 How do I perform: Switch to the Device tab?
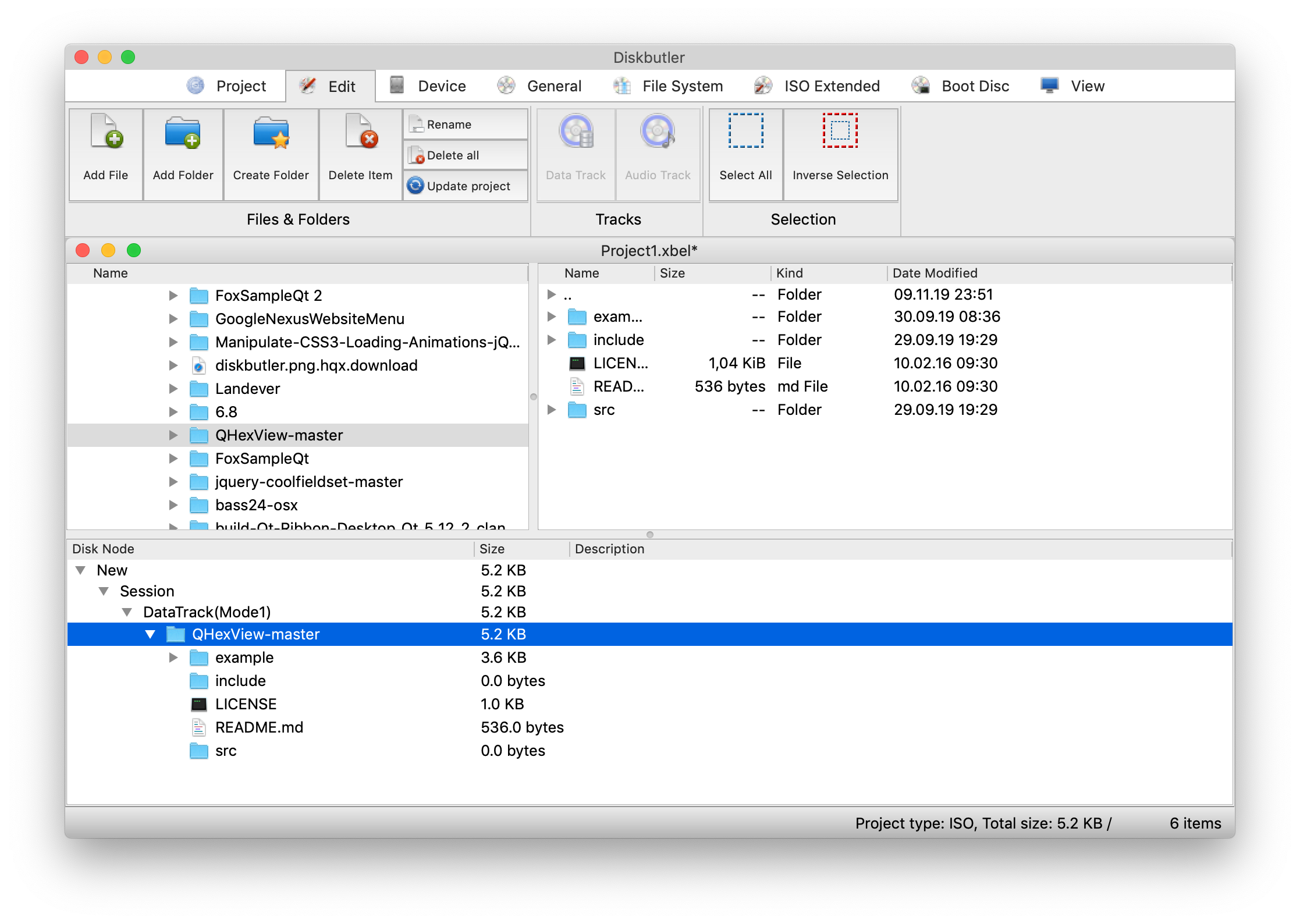(441, 86)
